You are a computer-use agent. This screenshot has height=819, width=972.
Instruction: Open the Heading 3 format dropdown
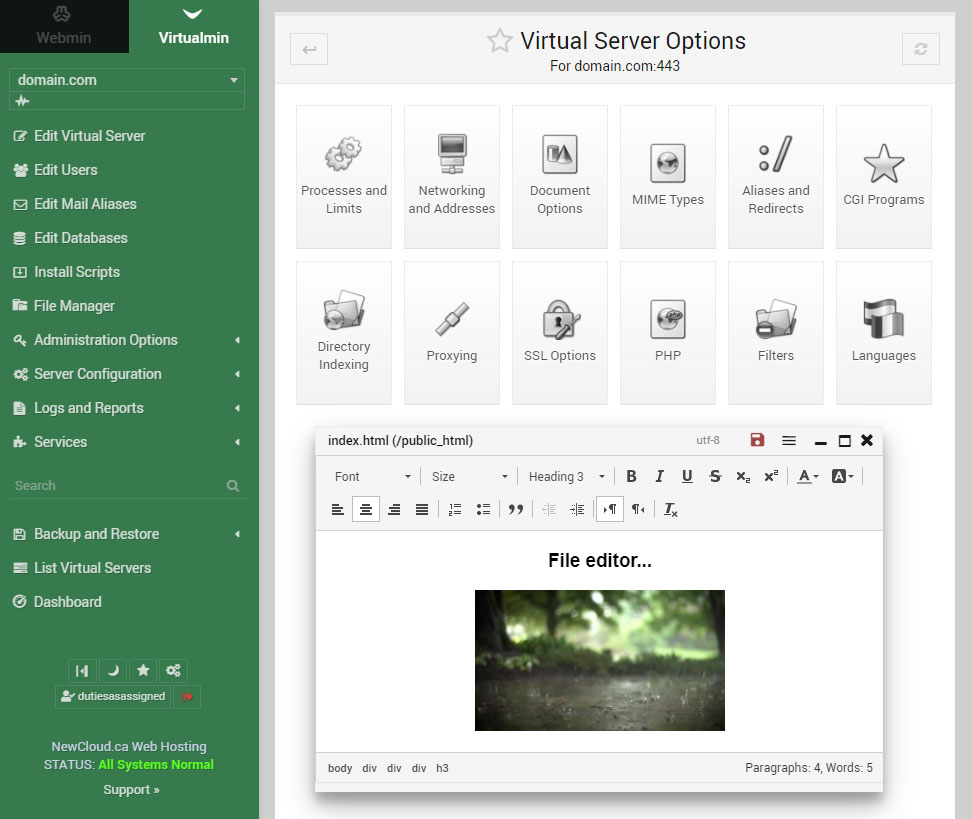tap(567, 476)
